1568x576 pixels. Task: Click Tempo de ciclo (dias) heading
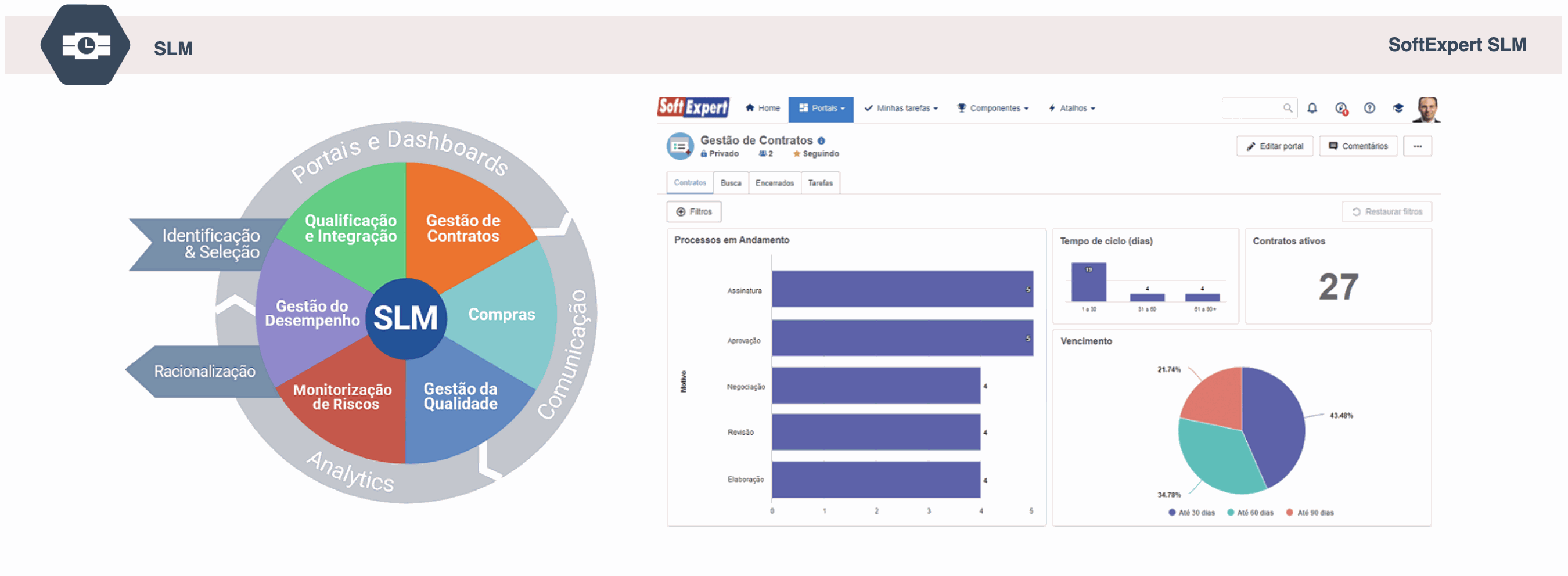pyautogui.click(x=1106, y=242)
